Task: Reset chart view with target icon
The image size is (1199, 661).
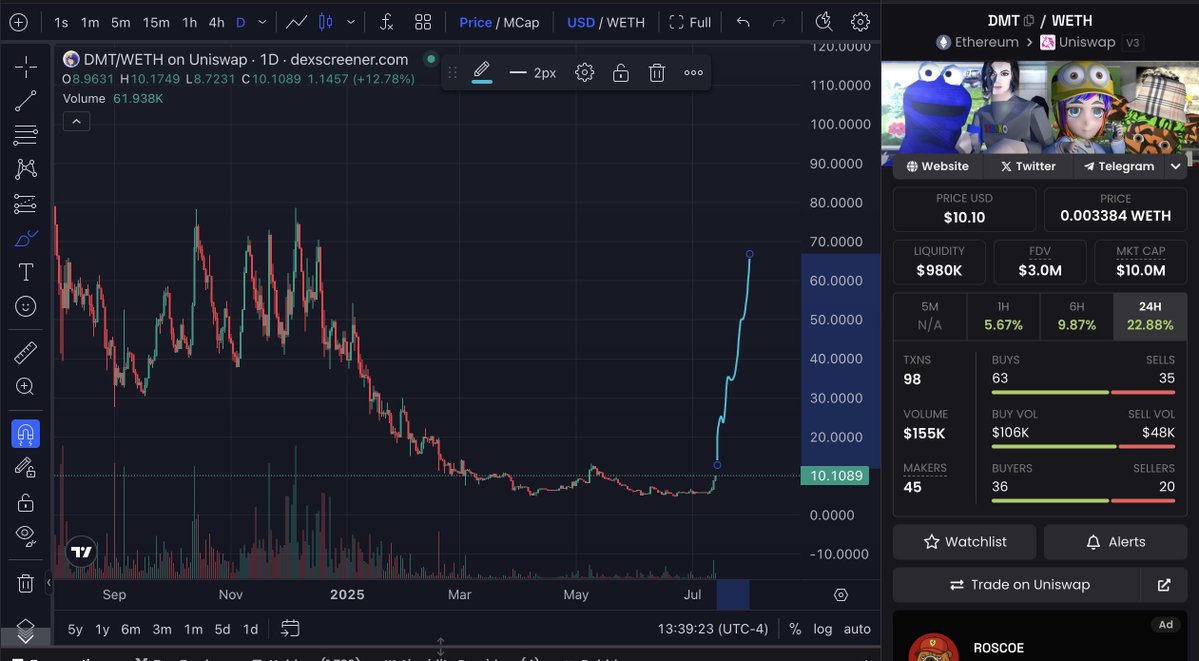Action: click(x=841, y=594)
